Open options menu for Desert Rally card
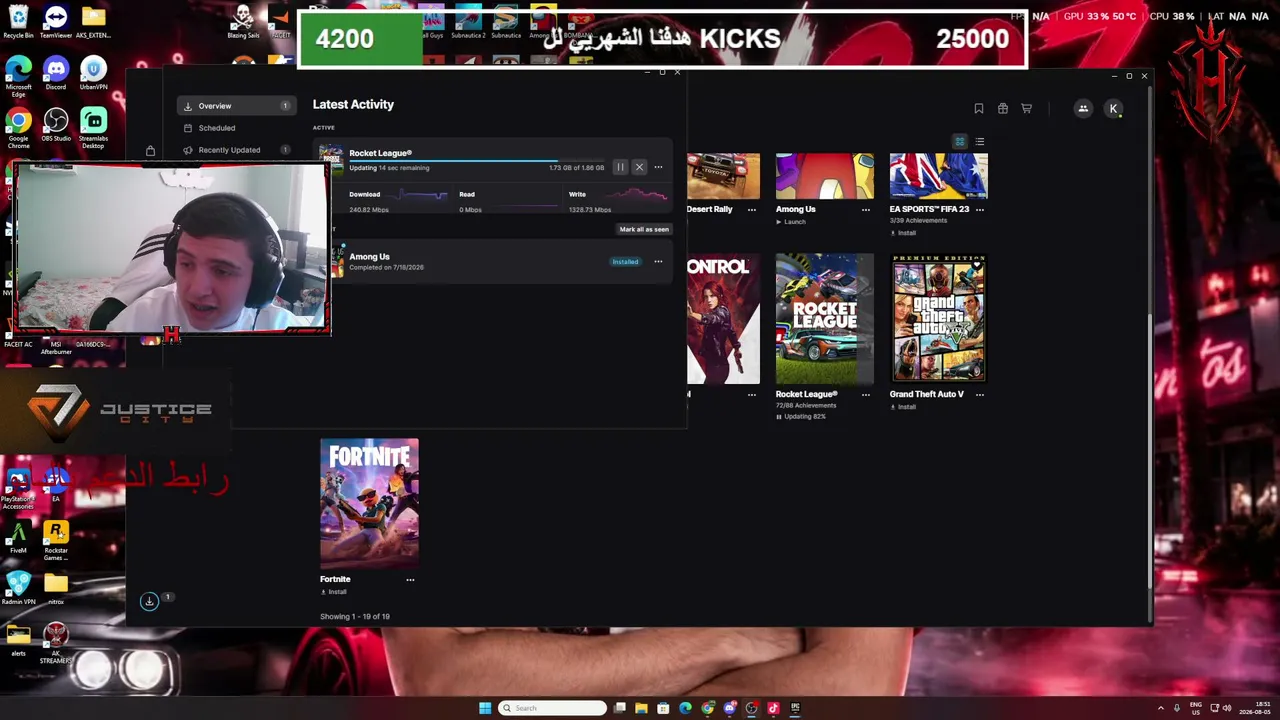 752,210
